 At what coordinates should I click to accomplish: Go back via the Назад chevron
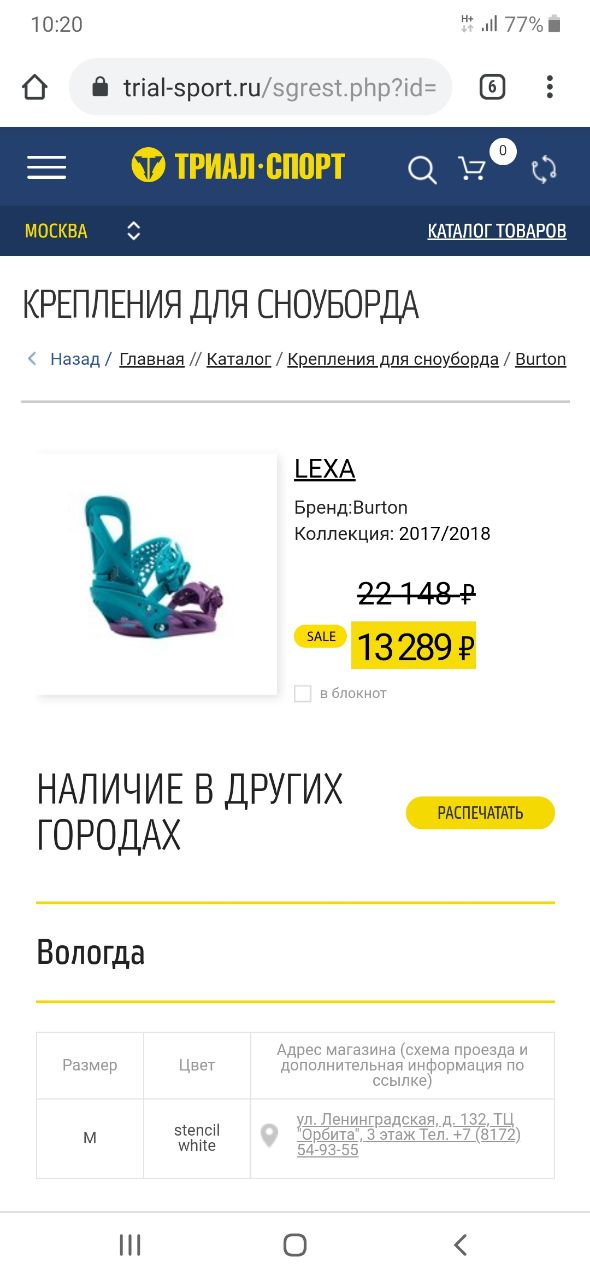click(32, 359)
